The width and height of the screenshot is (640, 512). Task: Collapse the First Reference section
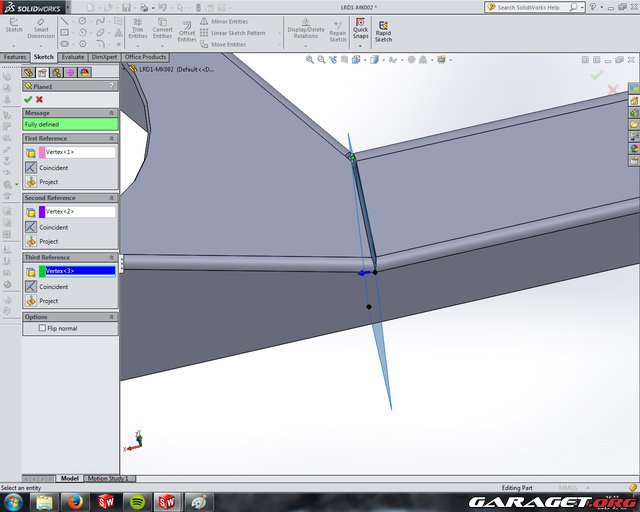coord(113,138)
